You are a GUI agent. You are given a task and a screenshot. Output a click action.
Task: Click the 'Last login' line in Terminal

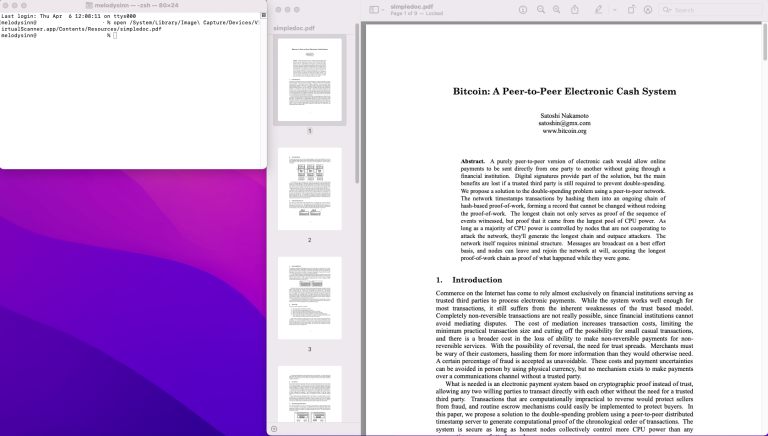click(69, 16)
